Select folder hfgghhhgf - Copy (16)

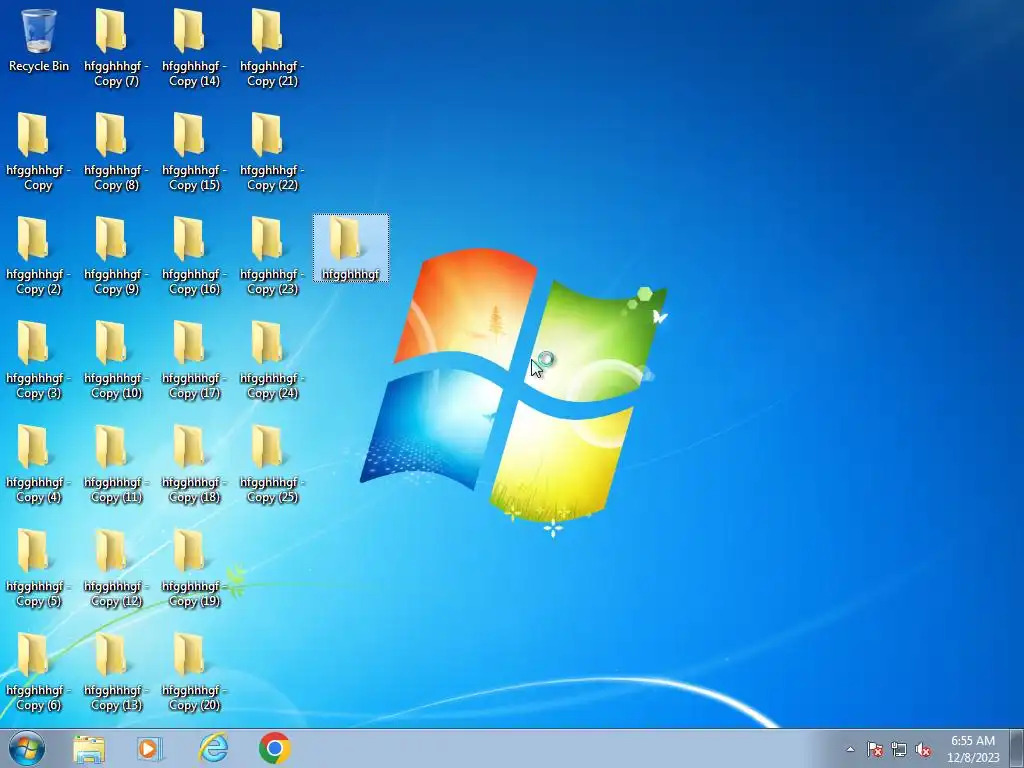coord(194,255)
